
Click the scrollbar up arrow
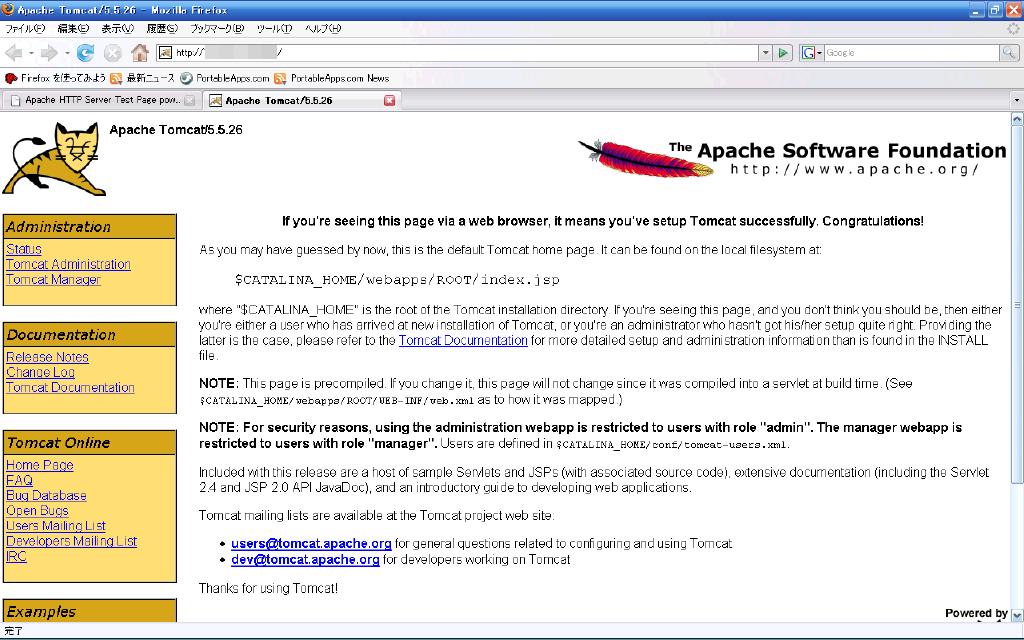1017,119
